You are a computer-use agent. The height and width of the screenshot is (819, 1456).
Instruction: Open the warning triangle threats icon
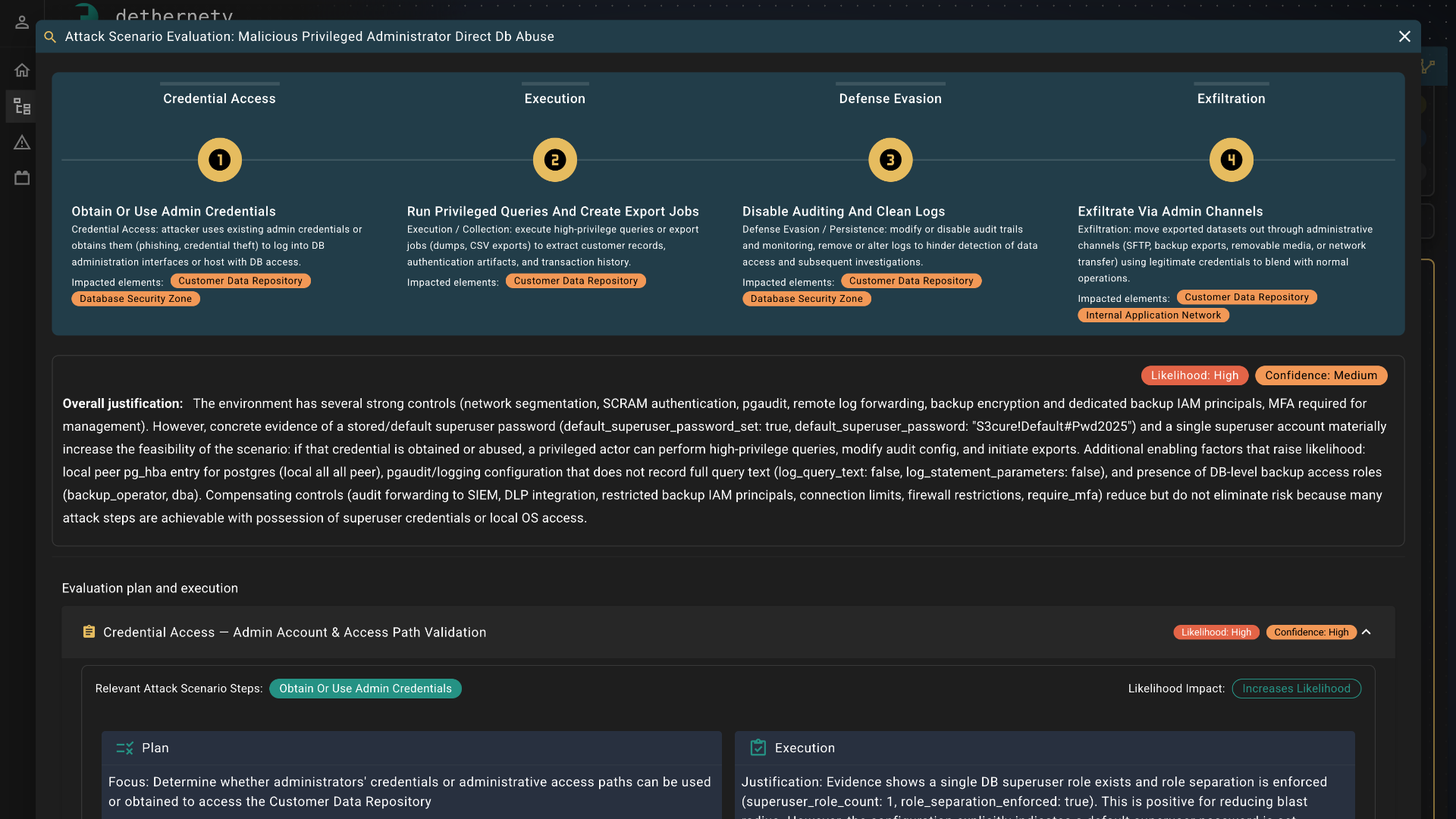coord(22,143)
